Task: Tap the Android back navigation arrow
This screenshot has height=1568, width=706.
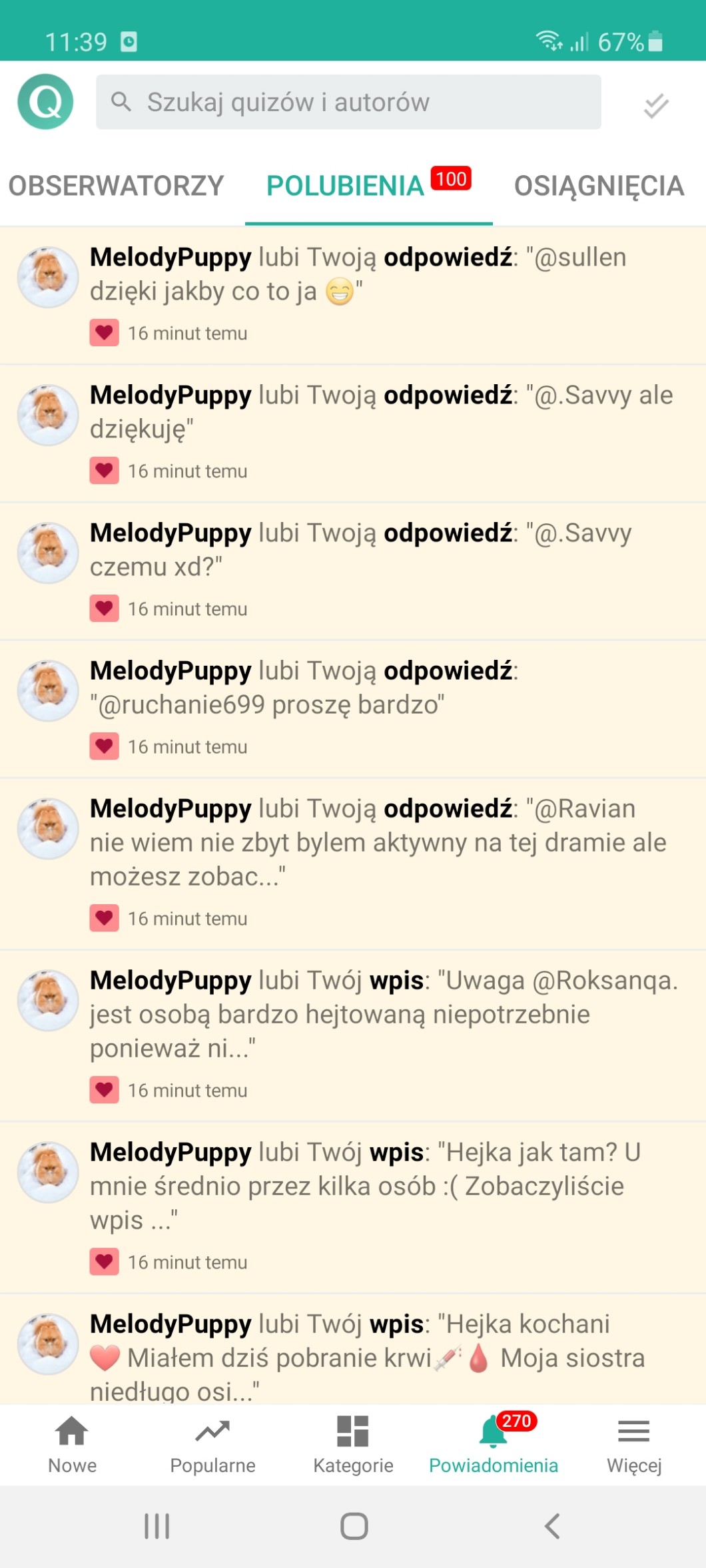Action: [552, 1525]
